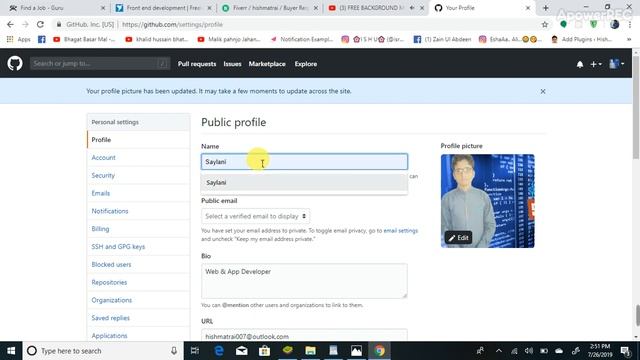The image size is (640, 360).
Task: Show more bookmarks chevron
Action: pos(629,39)
